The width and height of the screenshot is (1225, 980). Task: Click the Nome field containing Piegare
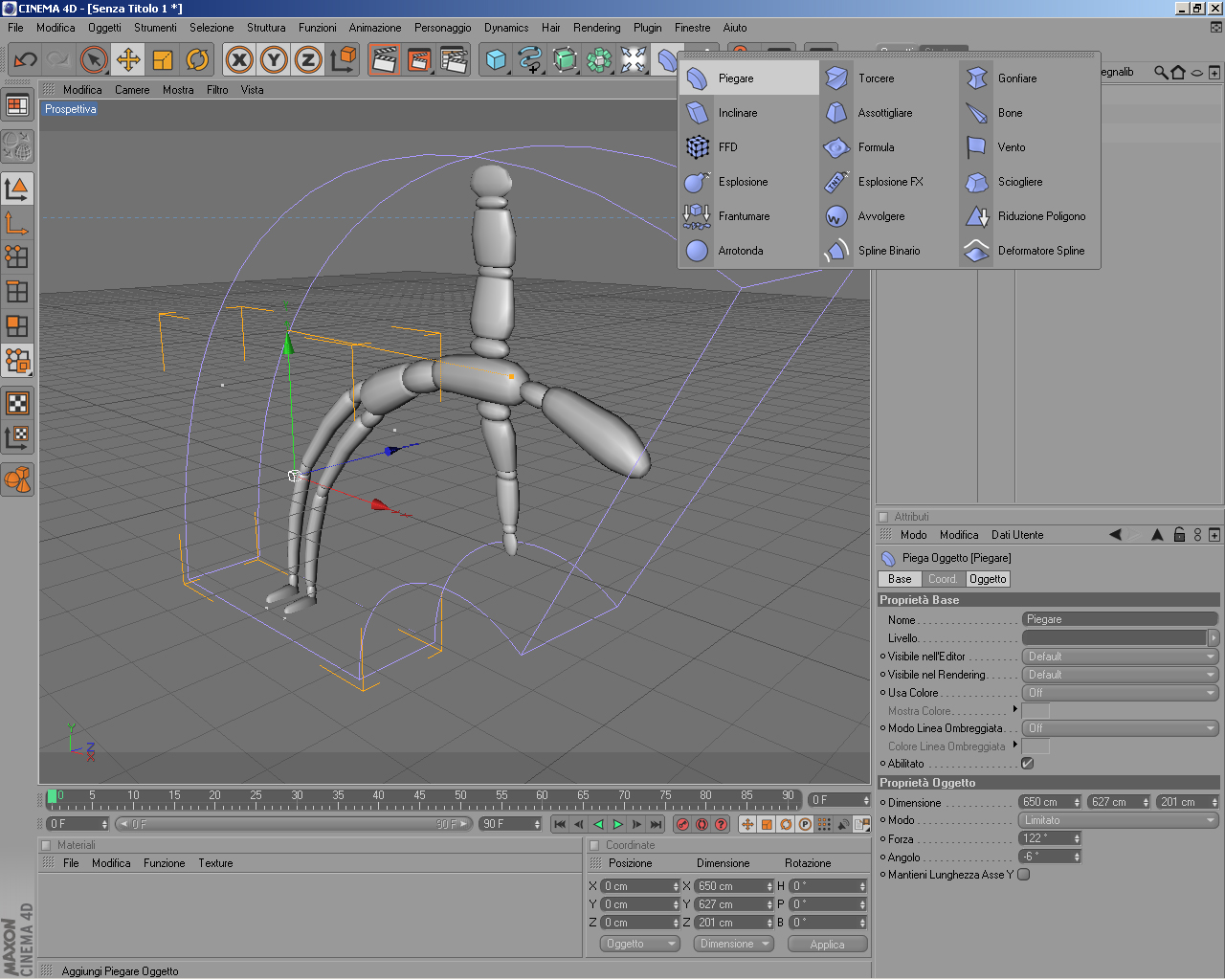tap(1118, 619)
